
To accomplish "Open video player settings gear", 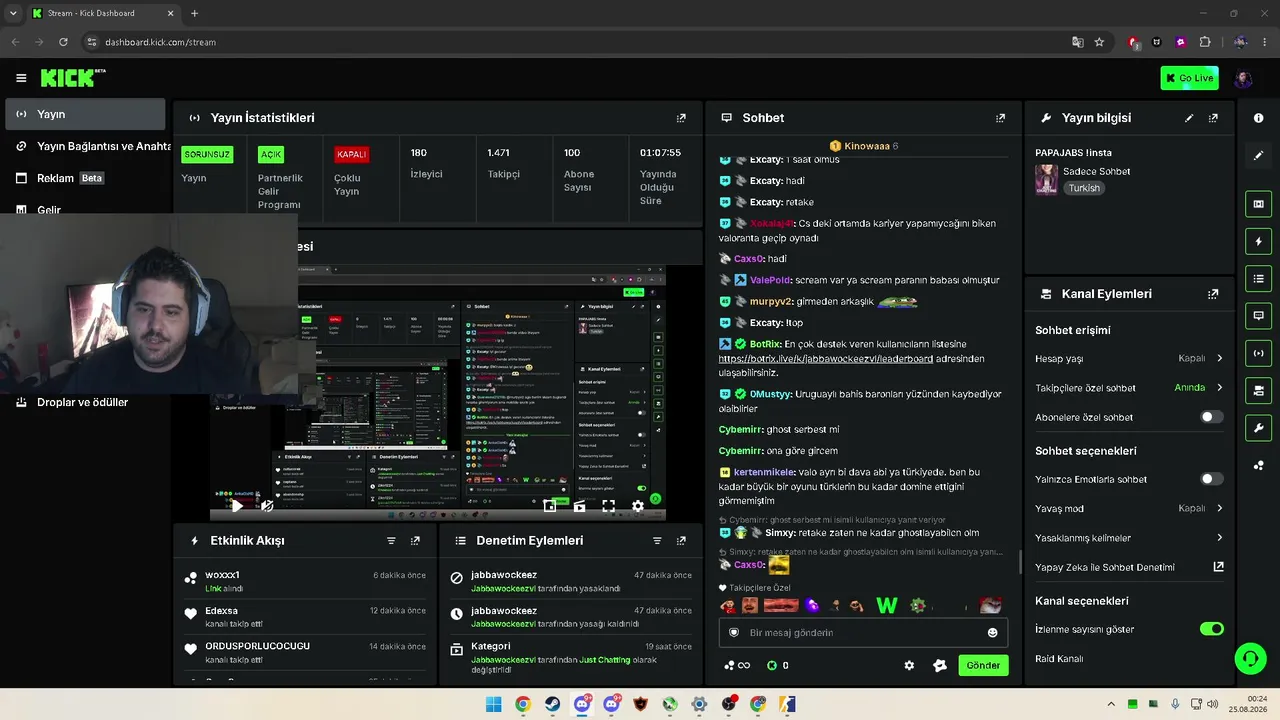I will pyautogui.click(x=638, y=506).
